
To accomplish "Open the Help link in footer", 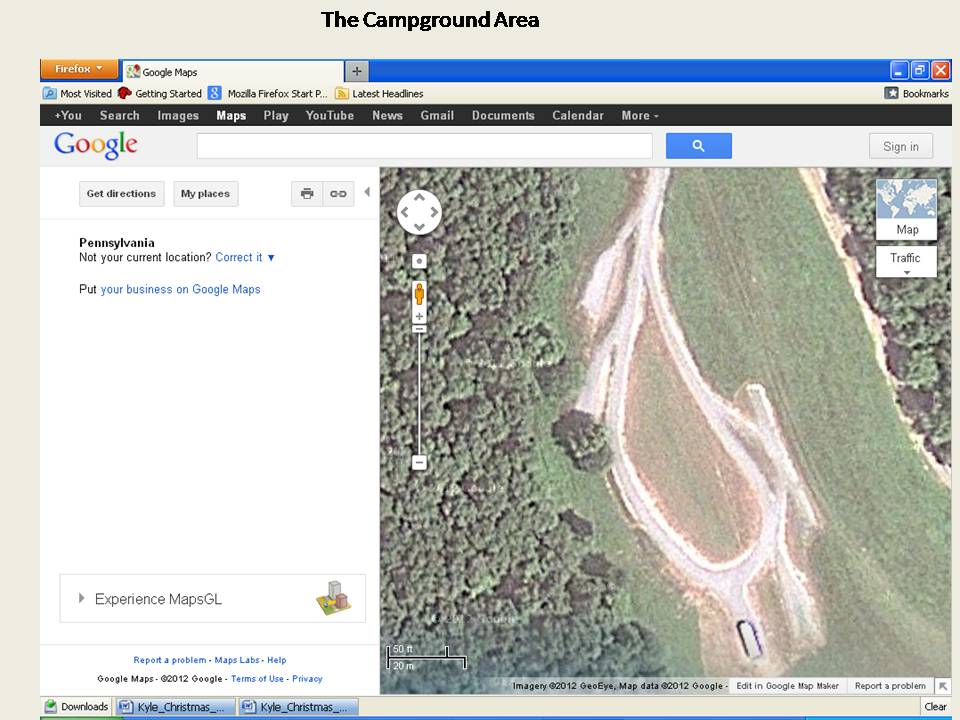I will pos(277,660).
